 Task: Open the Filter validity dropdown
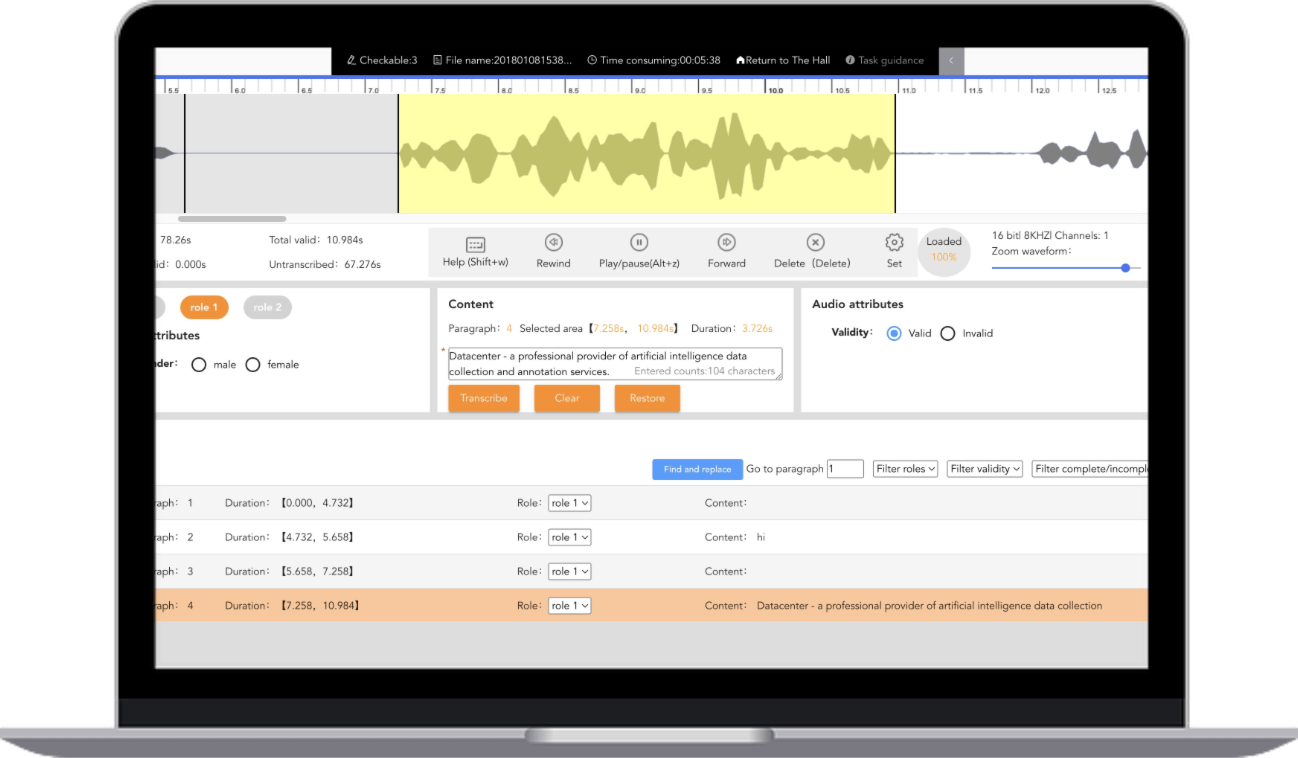986,468
